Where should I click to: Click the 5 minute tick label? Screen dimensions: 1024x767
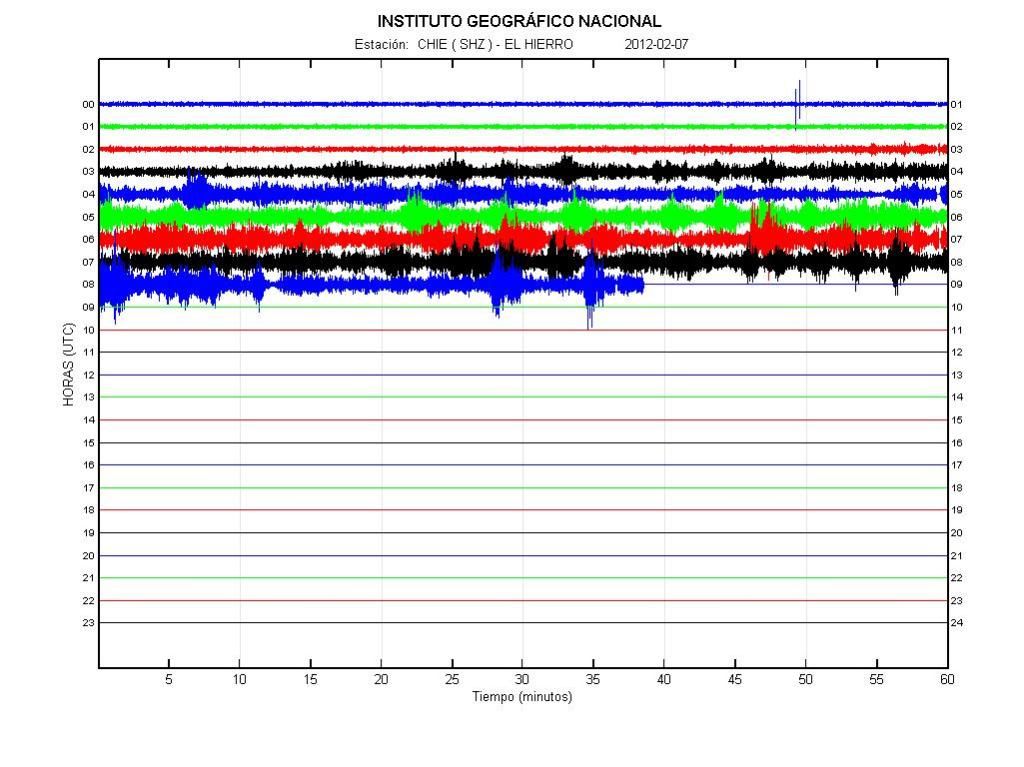coord(169,680)
